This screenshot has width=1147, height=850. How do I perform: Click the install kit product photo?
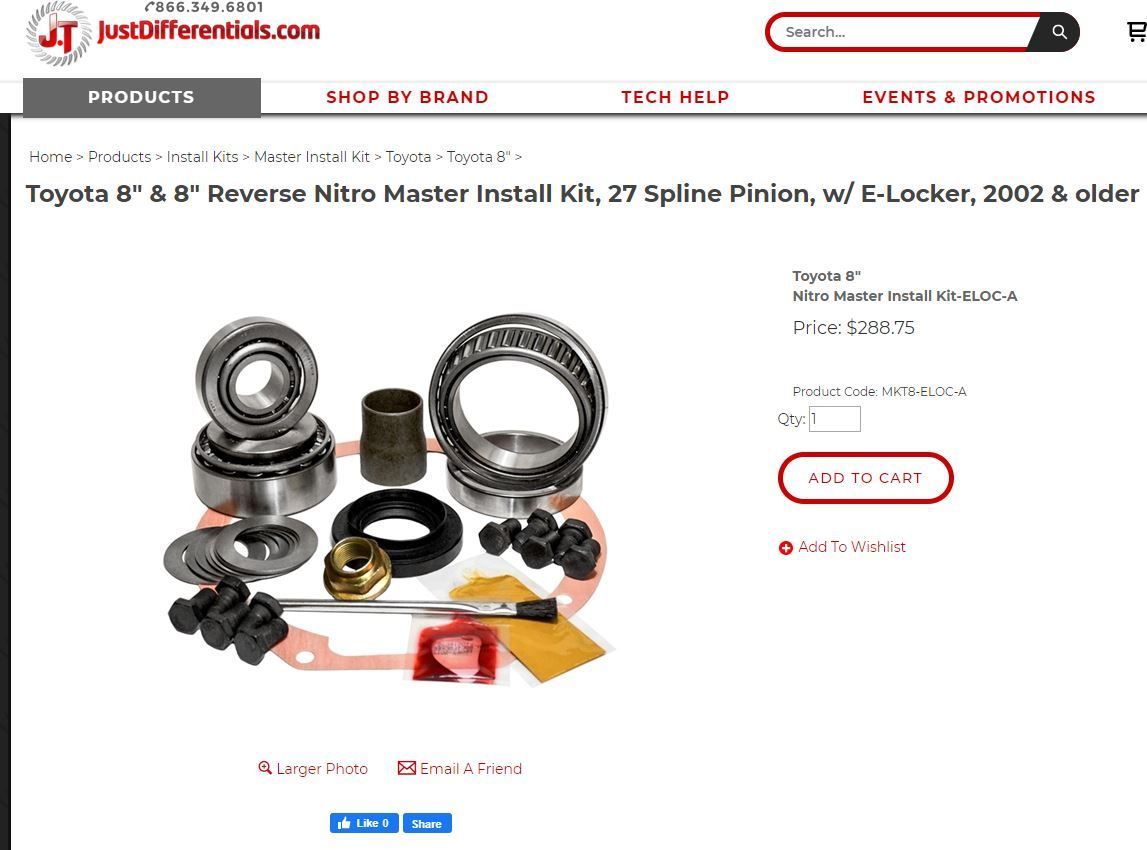pyautogui.click(x=388, y=500)
